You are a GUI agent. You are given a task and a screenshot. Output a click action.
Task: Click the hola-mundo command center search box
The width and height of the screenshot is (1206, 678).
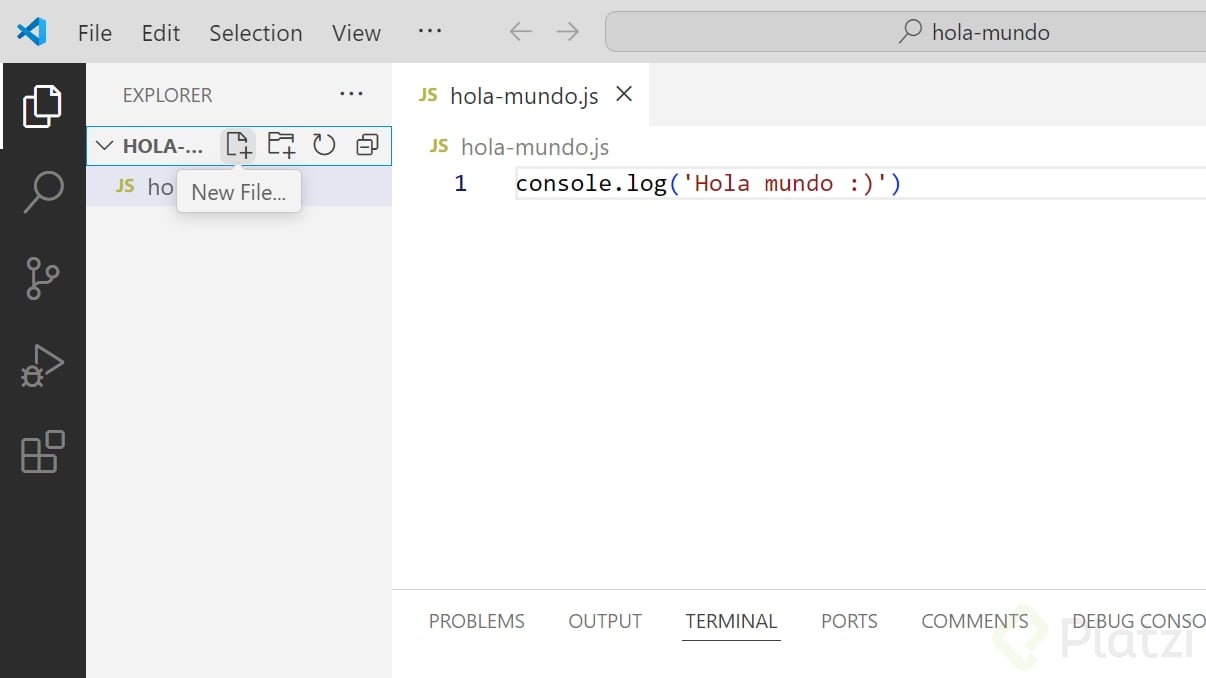coord(905,32)
